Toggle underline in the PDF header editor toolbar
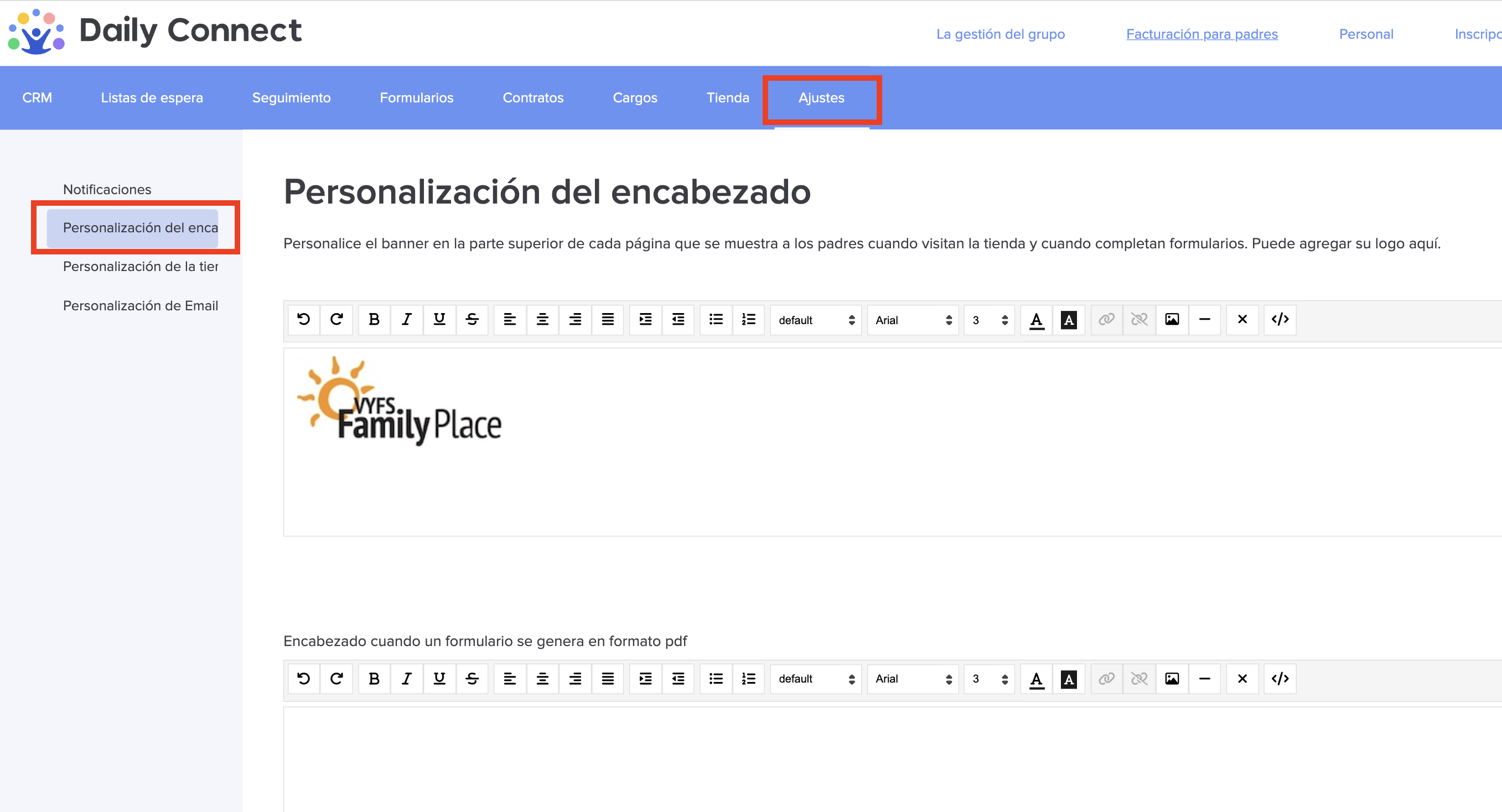This screenshot has height=812, width=1502. click(439, 679)
